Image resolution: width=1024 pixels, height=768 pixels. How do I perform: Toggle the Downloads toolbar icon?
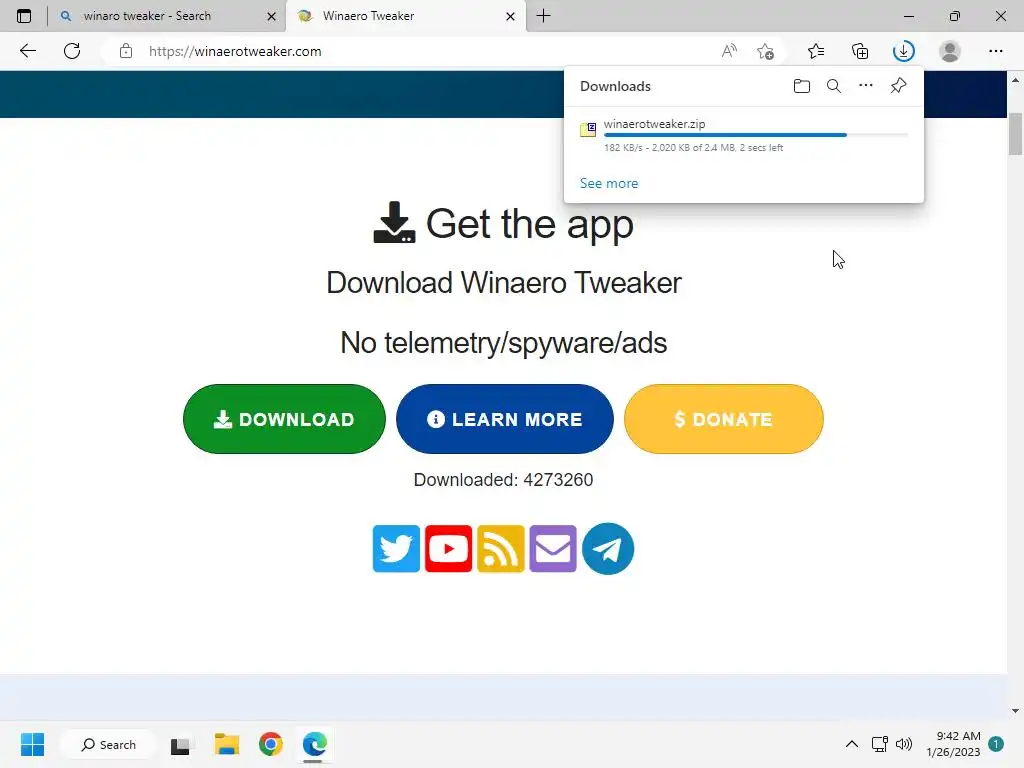click(x=904, y=51)
